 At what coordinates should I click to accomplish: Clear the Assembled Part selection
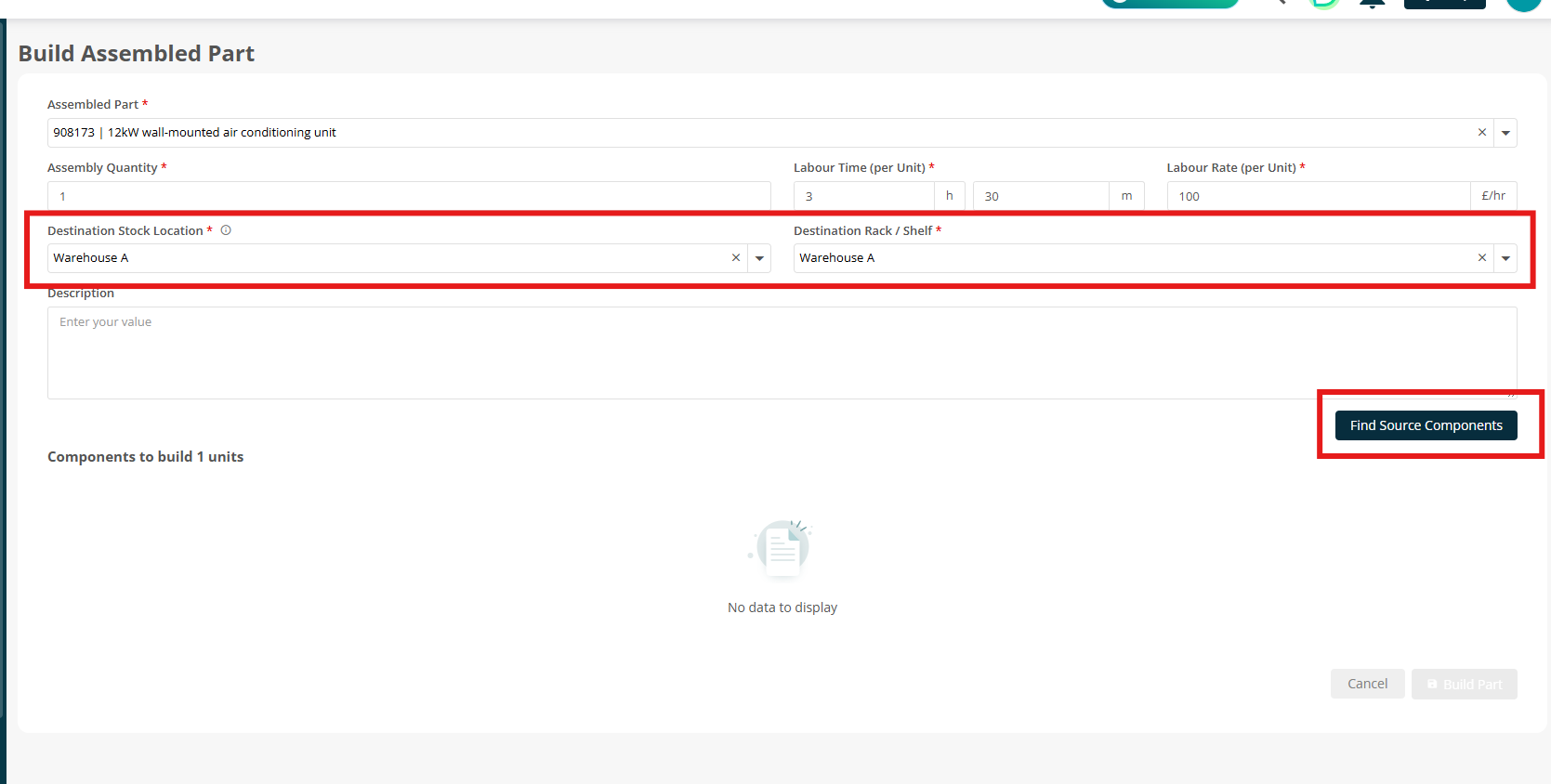[x=1481, y=133]
